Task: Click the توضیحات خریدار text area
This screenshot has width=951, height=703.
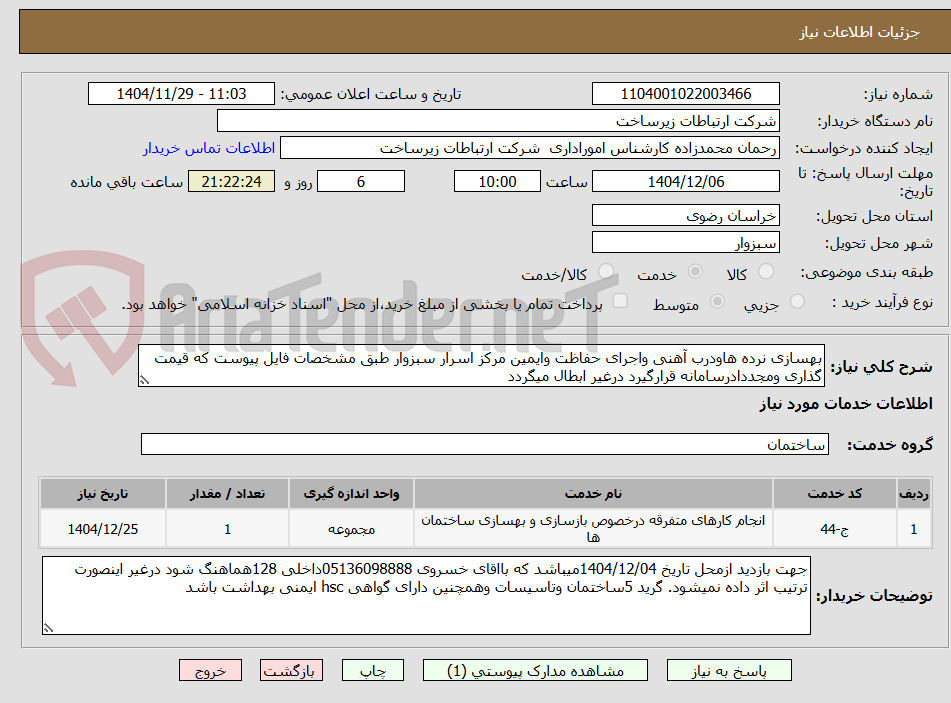Action: [x=426, y=595]
